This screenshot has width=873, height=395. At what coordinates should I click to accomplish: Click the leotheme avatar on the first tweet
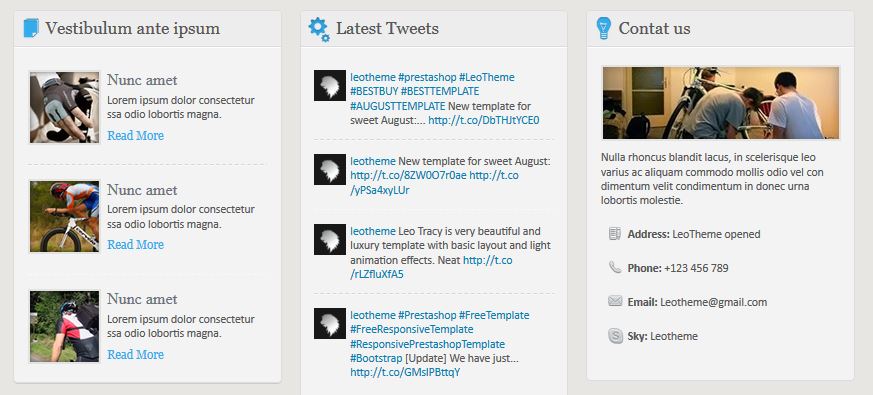coord(330,85)
